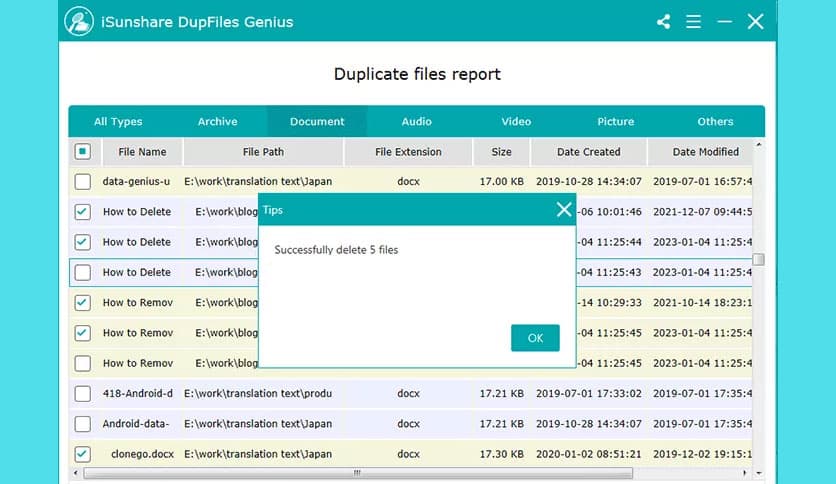Screen dimensions: 836x484
Task: Open the share icon in title bar
Action: (664, 22)
